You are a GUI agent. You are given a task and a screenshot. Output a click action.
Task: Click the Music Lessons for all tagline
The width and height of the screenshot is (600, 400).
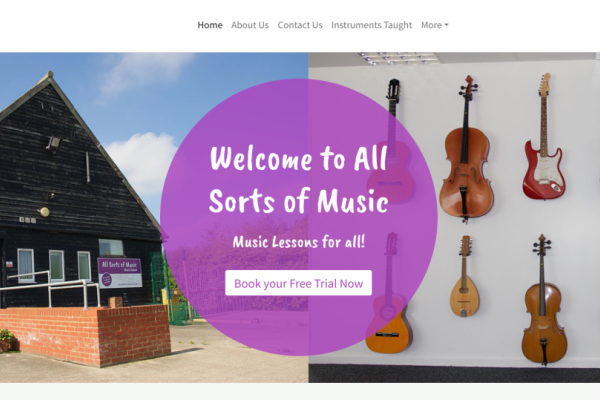[298, 242]
